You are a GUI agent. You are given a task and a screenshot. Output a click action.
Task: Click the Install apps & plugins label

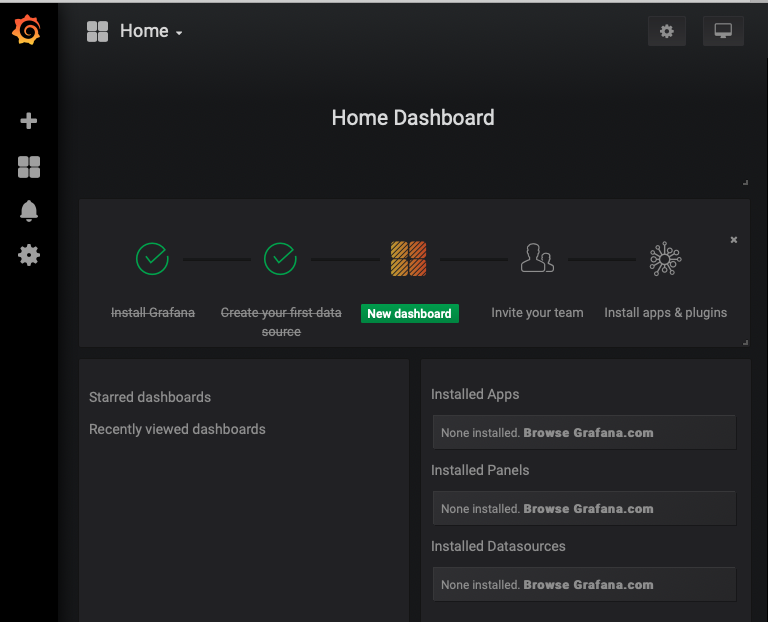[x=665, y=313]
